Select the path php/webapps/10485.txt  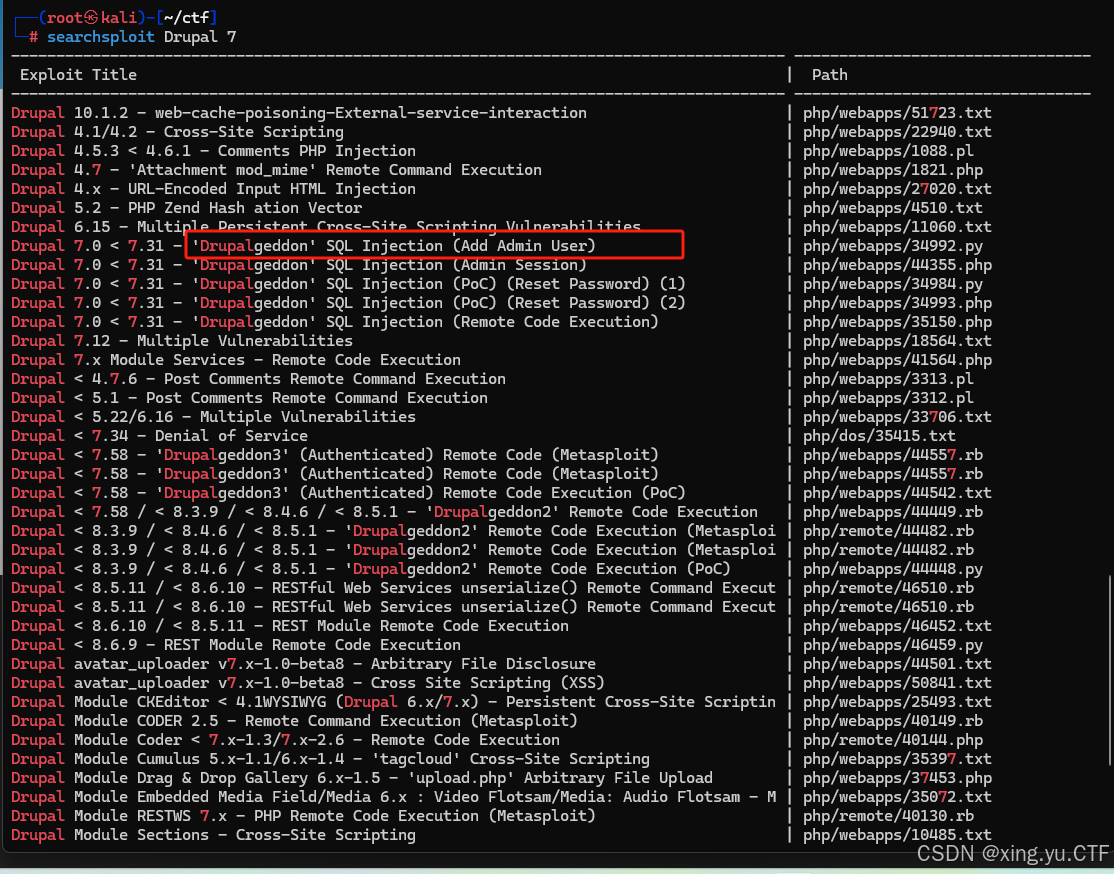click(x=897, y=836)
